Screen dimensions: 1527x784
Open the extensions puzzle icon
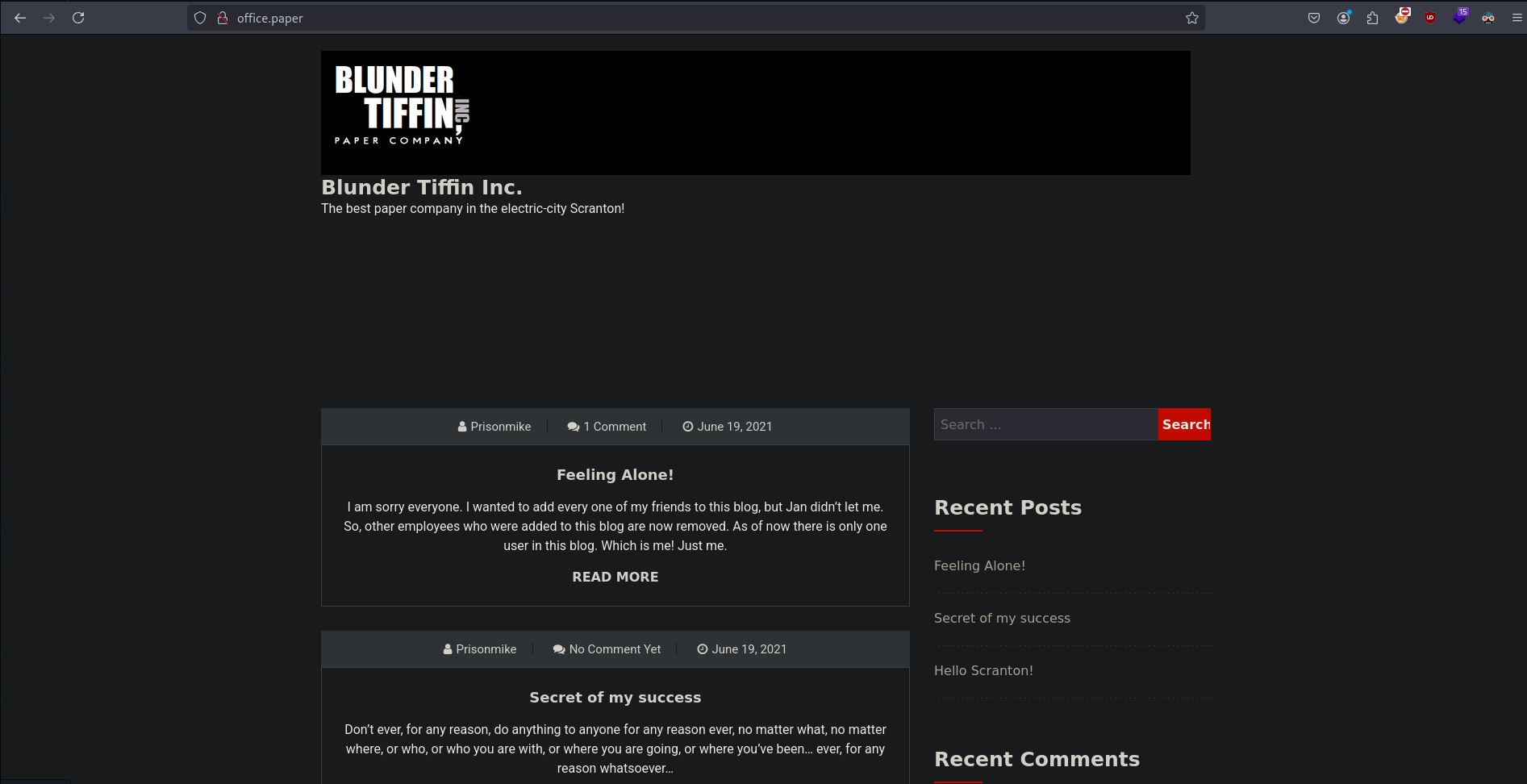click(1373, 18)
